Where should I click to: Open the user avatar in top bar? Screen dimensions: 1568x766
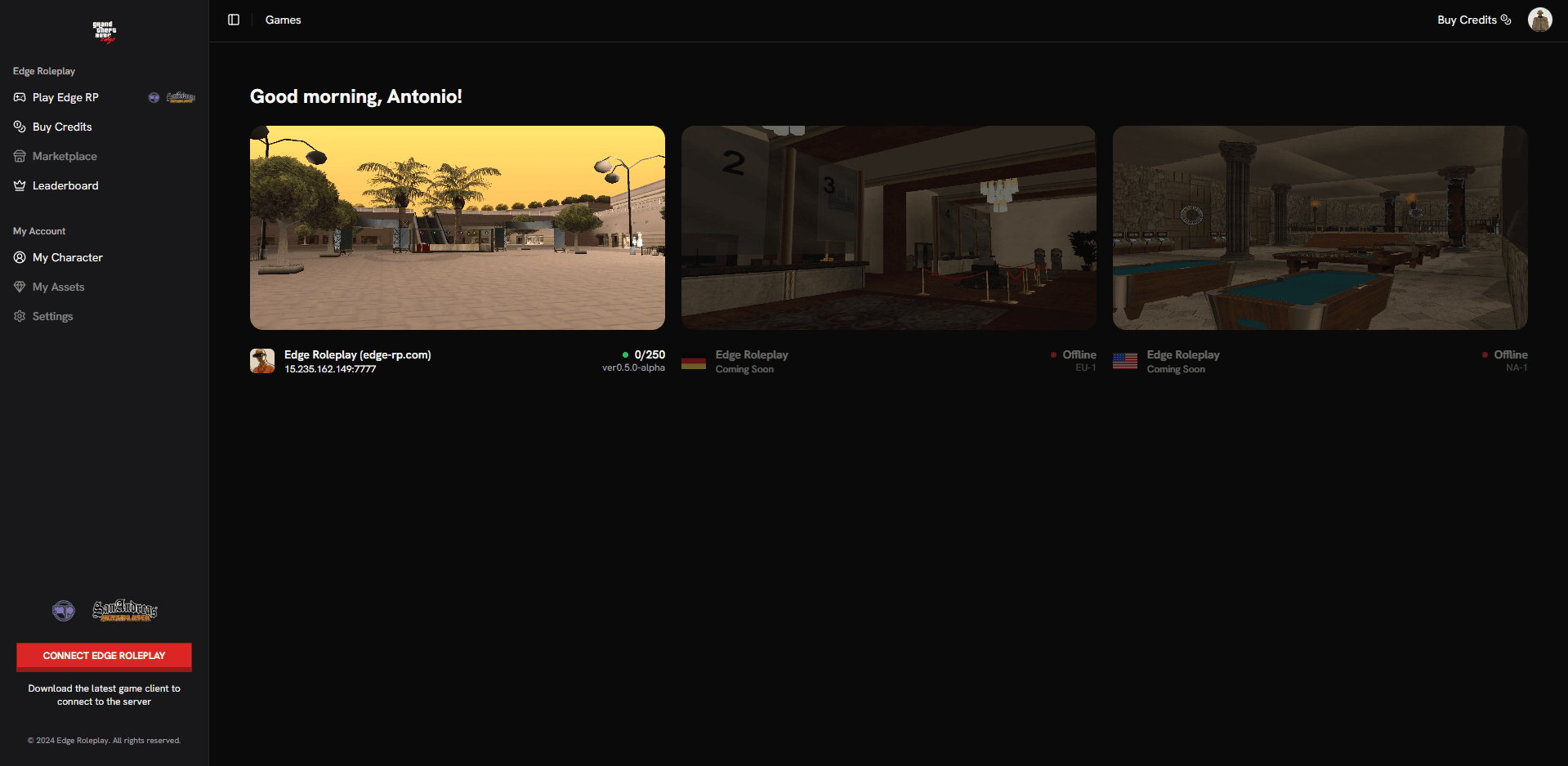pos(1539,20)
